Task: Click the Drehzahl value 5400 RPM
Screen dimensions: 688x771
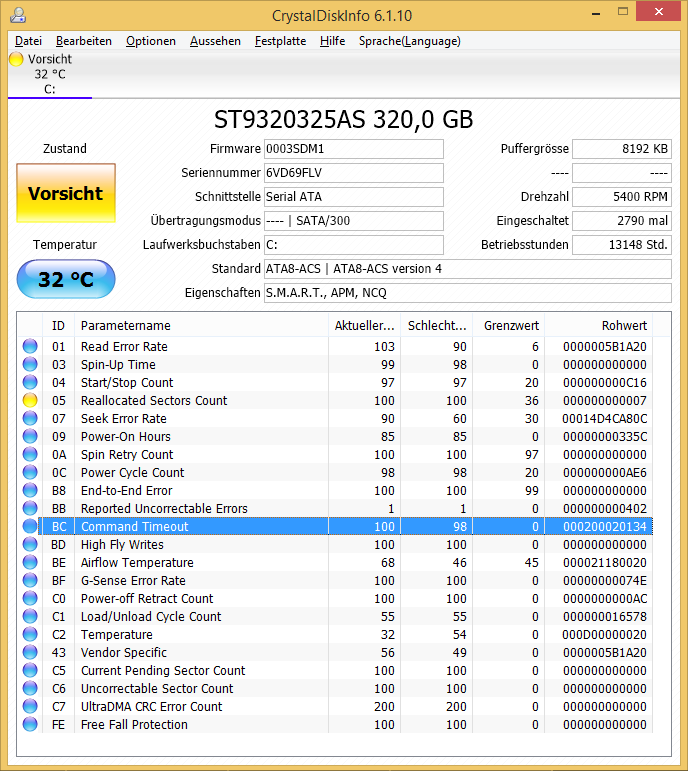Action: [x=622, y=197]
